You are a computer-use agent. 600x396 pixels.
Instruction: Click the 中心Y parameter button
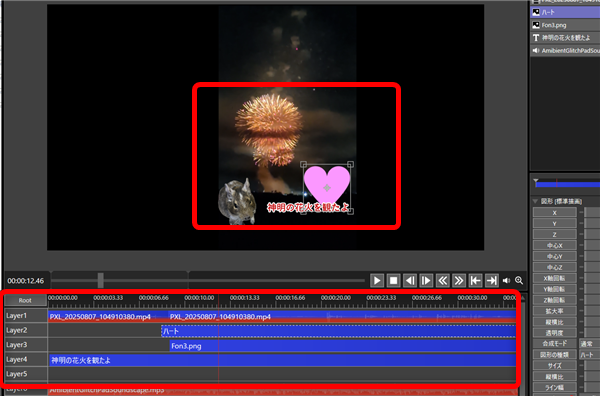click(554, 256)
